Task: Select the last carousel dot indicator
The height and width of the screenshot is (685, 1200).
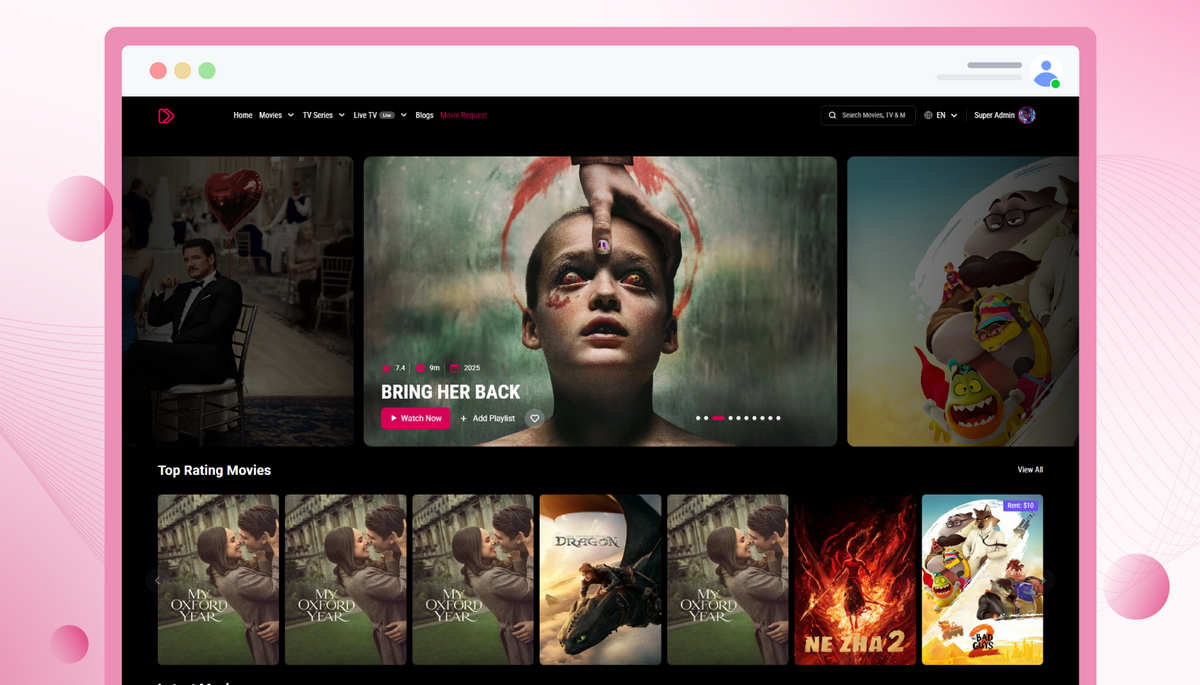Action: (778, 418)
